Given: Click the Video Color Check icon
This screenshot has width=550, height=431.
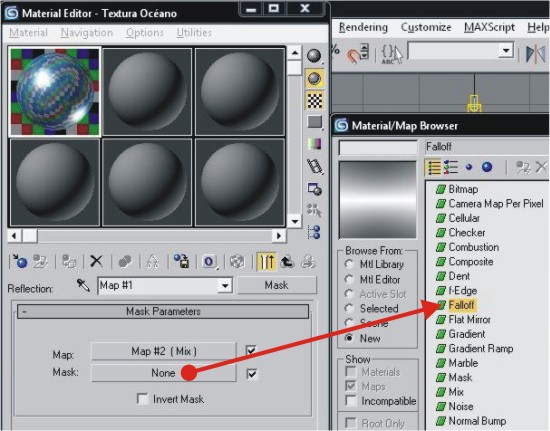Looking at the screenshot, I should coord(315,144).
